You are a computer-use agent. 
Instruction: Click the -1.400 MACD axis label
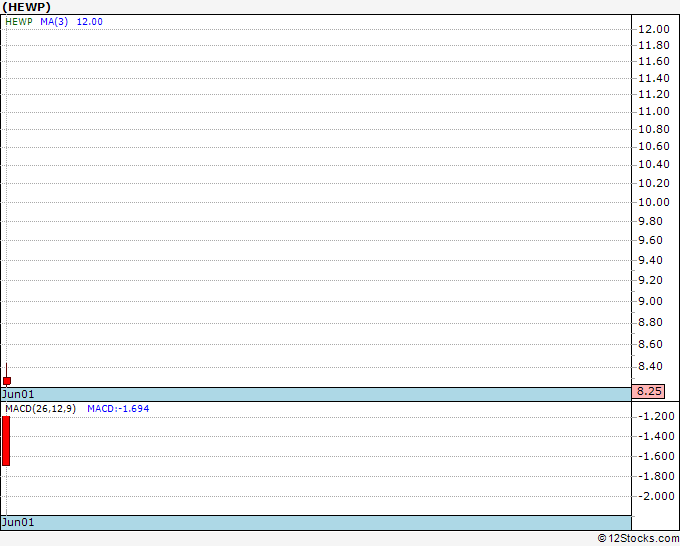coord(656,436)
